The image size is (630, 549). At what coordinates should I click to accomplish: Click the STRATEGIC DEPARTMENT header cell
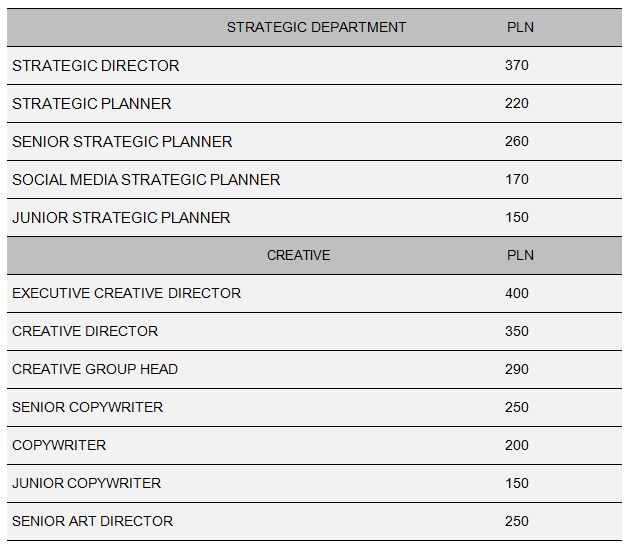coord(316,27)
